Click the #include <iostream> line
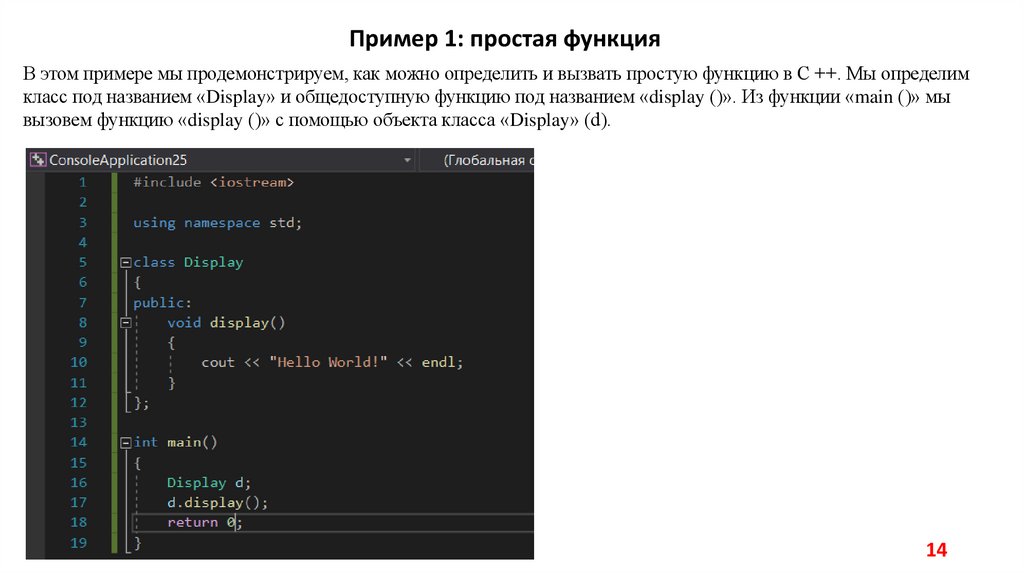Screen dimensions: 1024x574 (x=214, y=182)
